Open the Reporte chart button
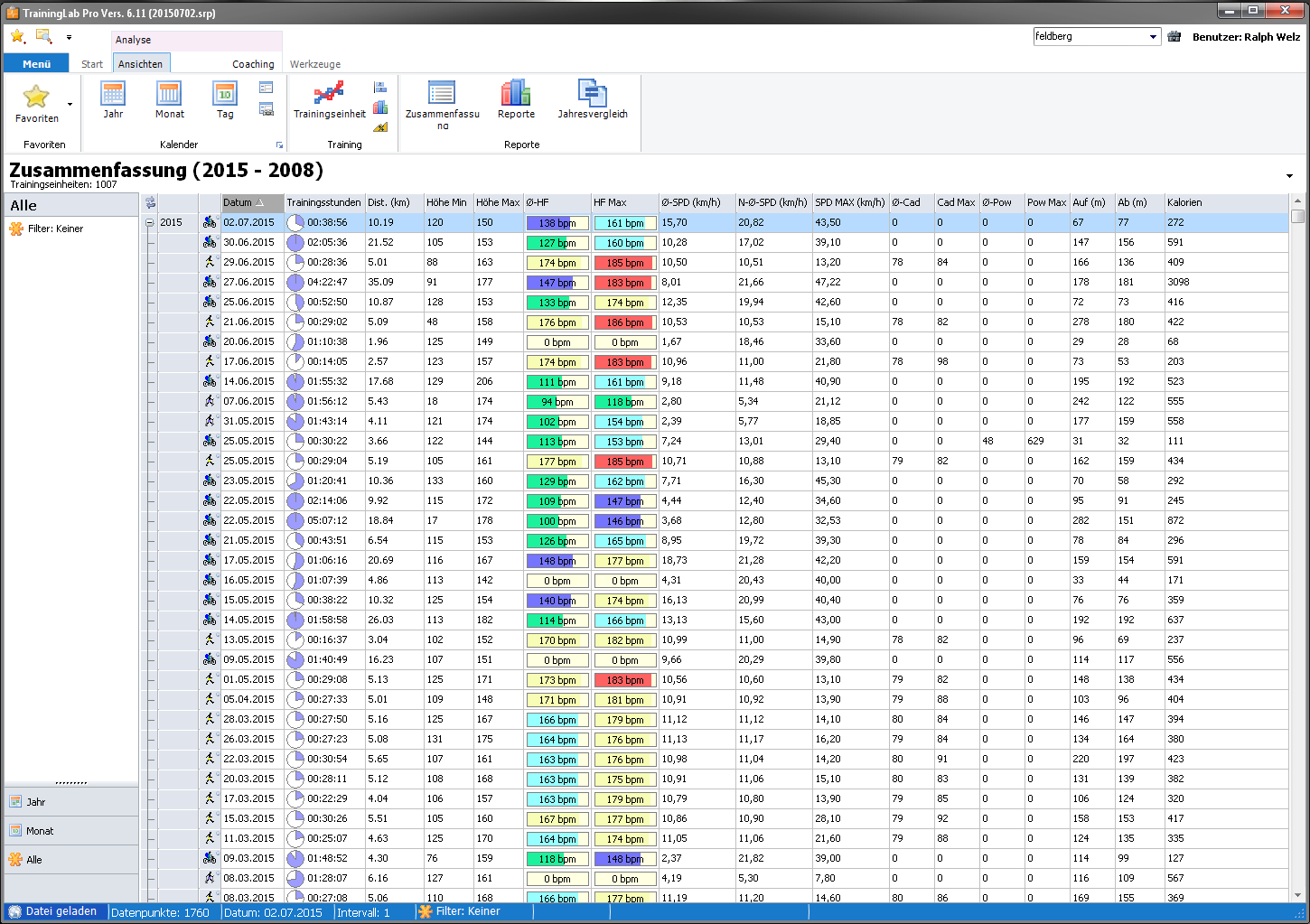This screenshot has width=1310, height=924. [516, 100]
